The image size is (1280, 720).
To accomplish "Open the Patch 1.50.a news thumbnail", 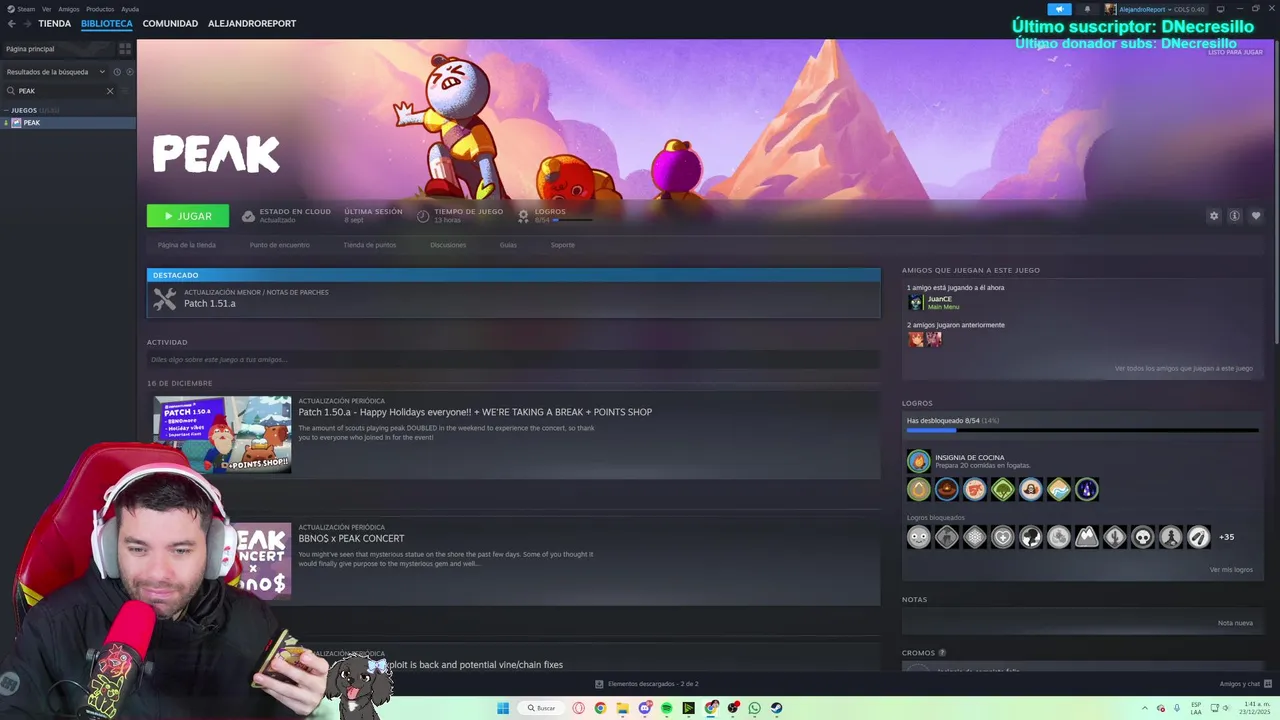I will click(222, 434).
